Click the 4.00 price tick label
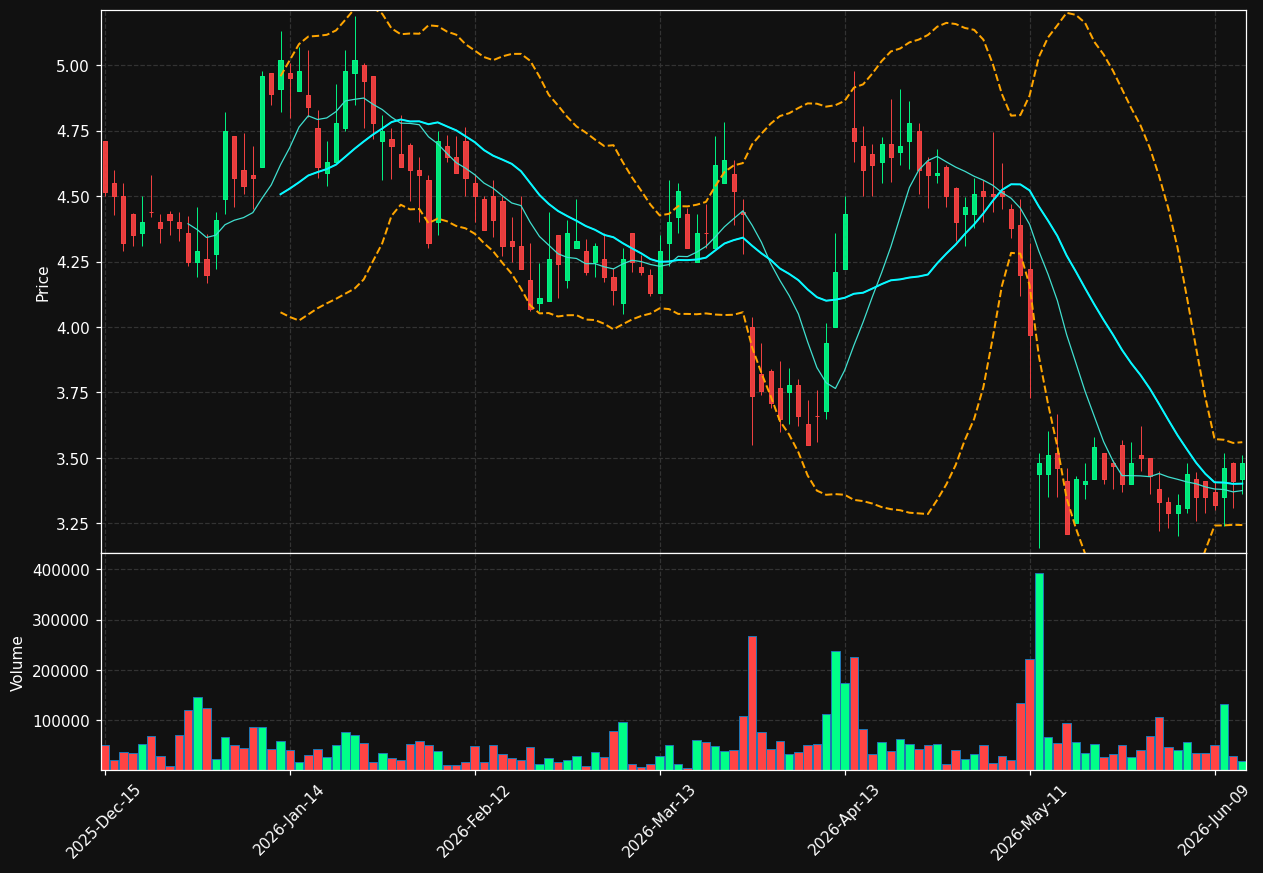Screen dimensions: 1263x873 (x=74, y=328)
